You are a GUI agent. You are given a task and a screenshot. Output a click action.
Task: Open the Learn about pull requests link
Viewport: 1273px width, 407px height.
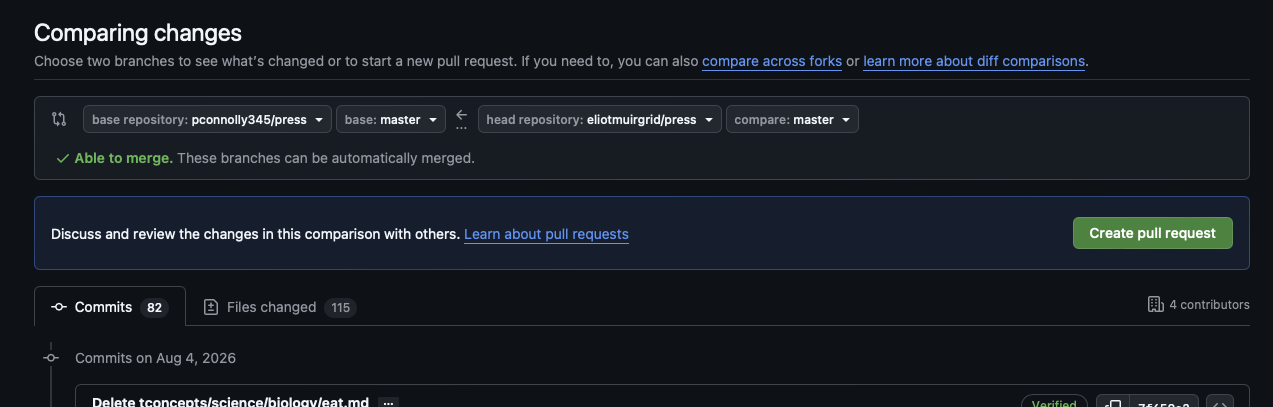point(546,234)
